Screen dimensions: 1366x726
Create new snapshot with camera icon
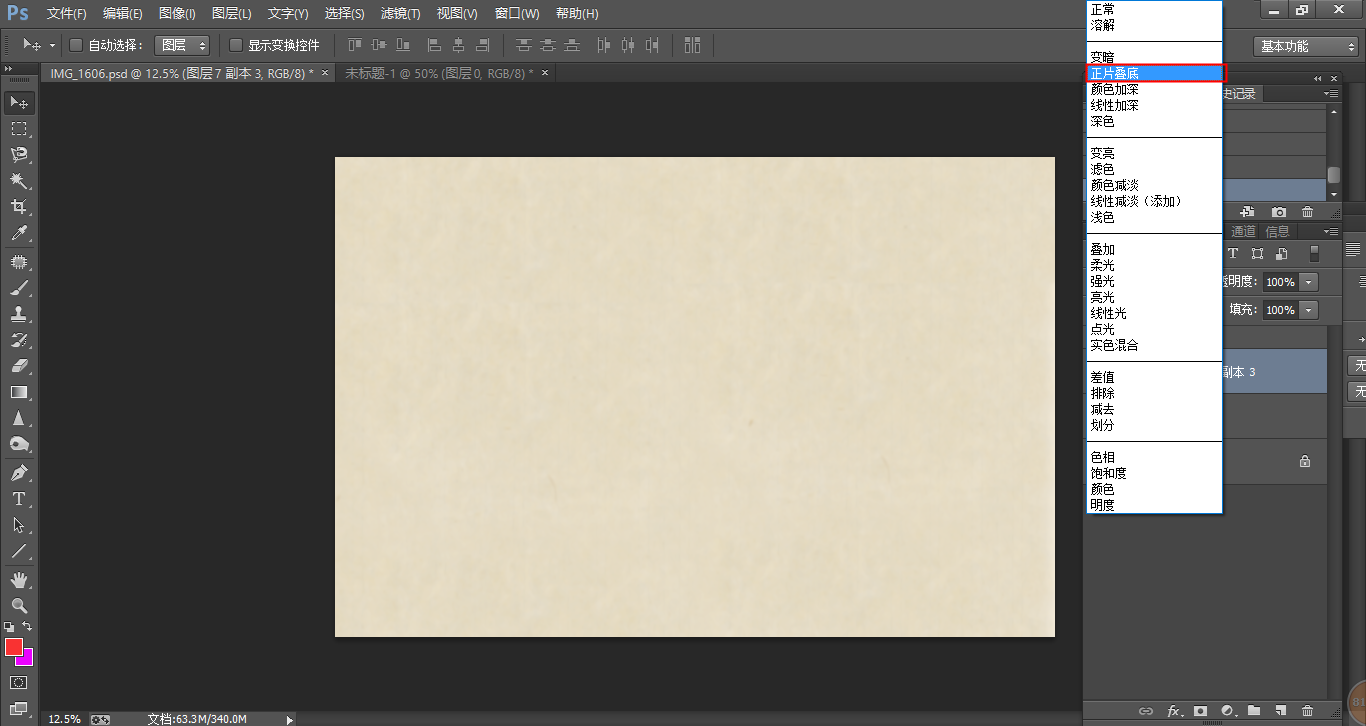1279,212
